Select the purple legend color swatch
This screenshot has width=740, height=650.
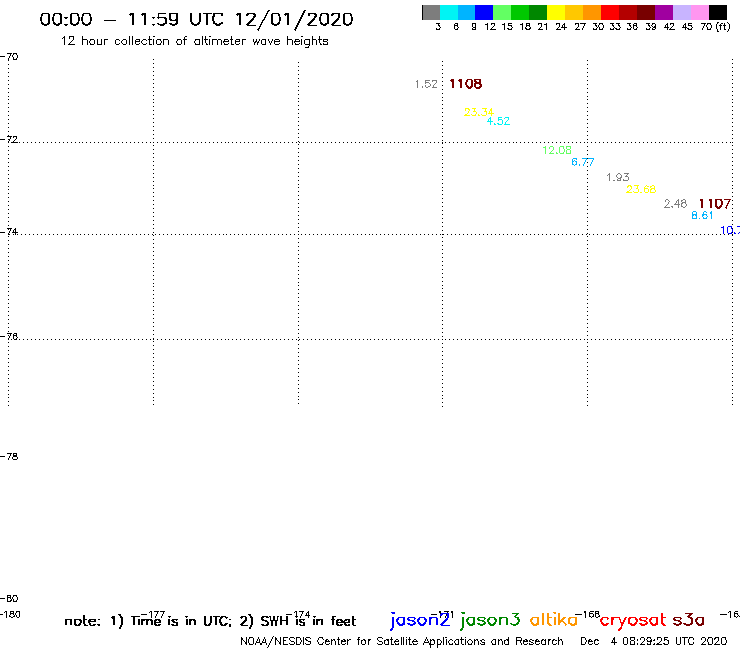click(664, 12)
